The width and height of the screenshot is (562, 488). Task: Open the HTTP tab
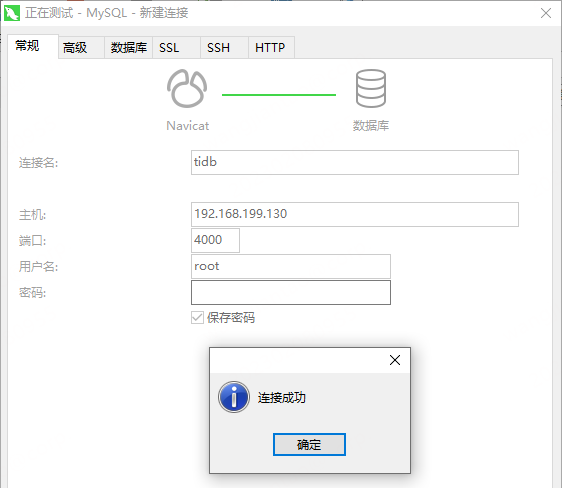point(271,47)
